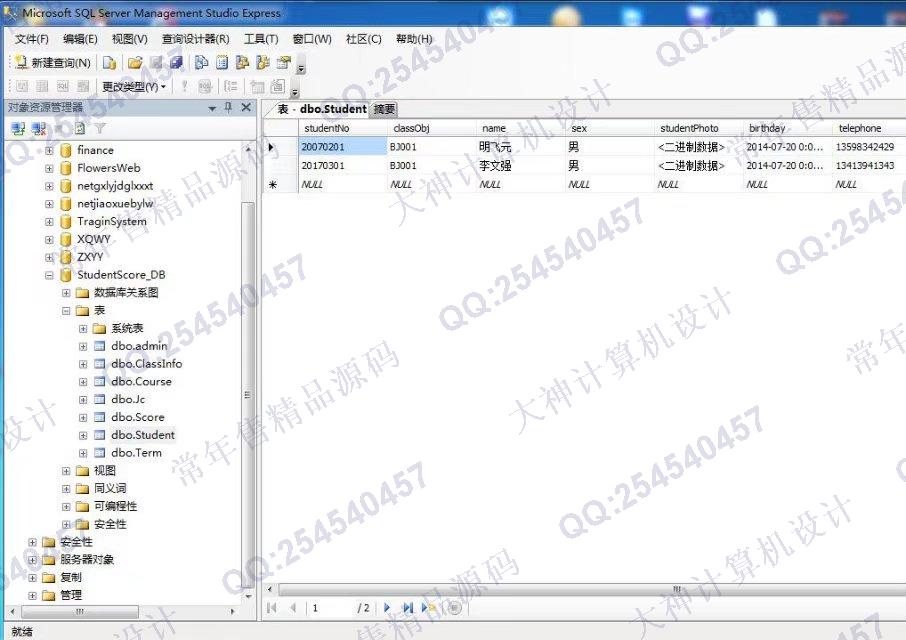Click the current record number field
The width and height of the screenshot is (906, 640).
pos(331,608)
